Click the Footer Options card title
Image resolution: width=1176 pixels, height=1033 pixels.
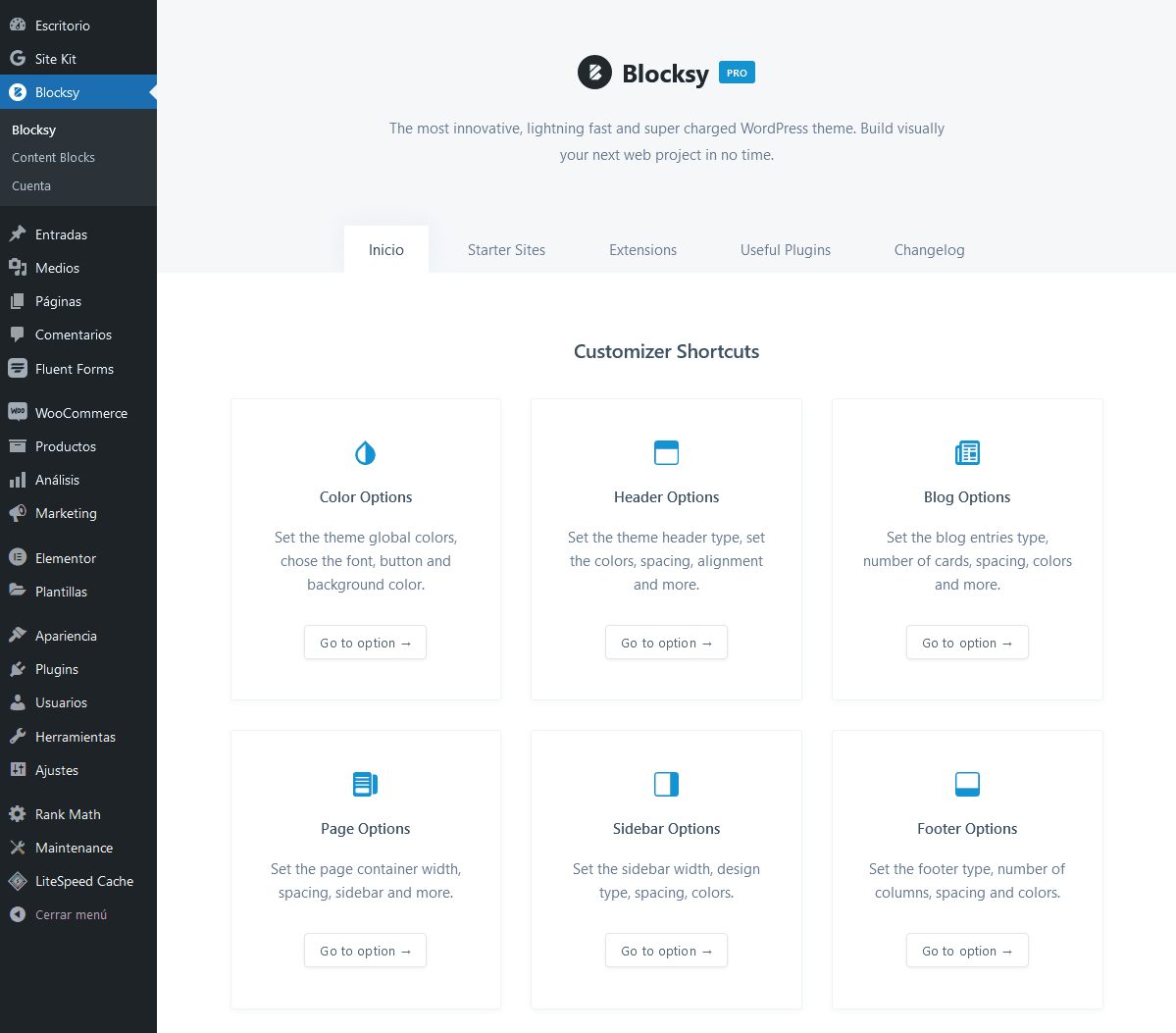tap(967, 828)
